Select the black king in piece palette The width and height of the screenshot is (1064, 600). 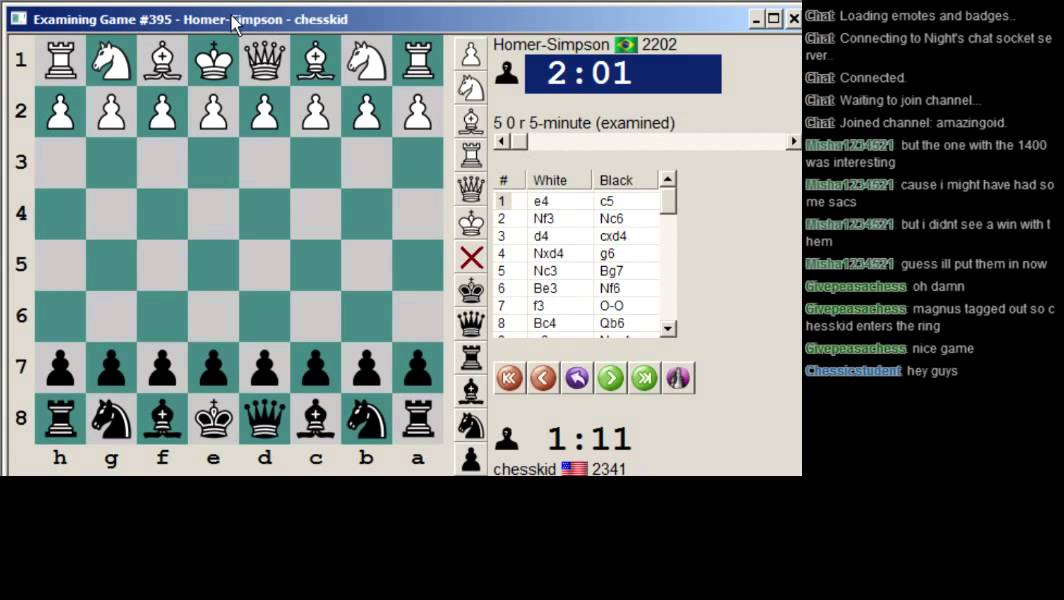[471, 291]
